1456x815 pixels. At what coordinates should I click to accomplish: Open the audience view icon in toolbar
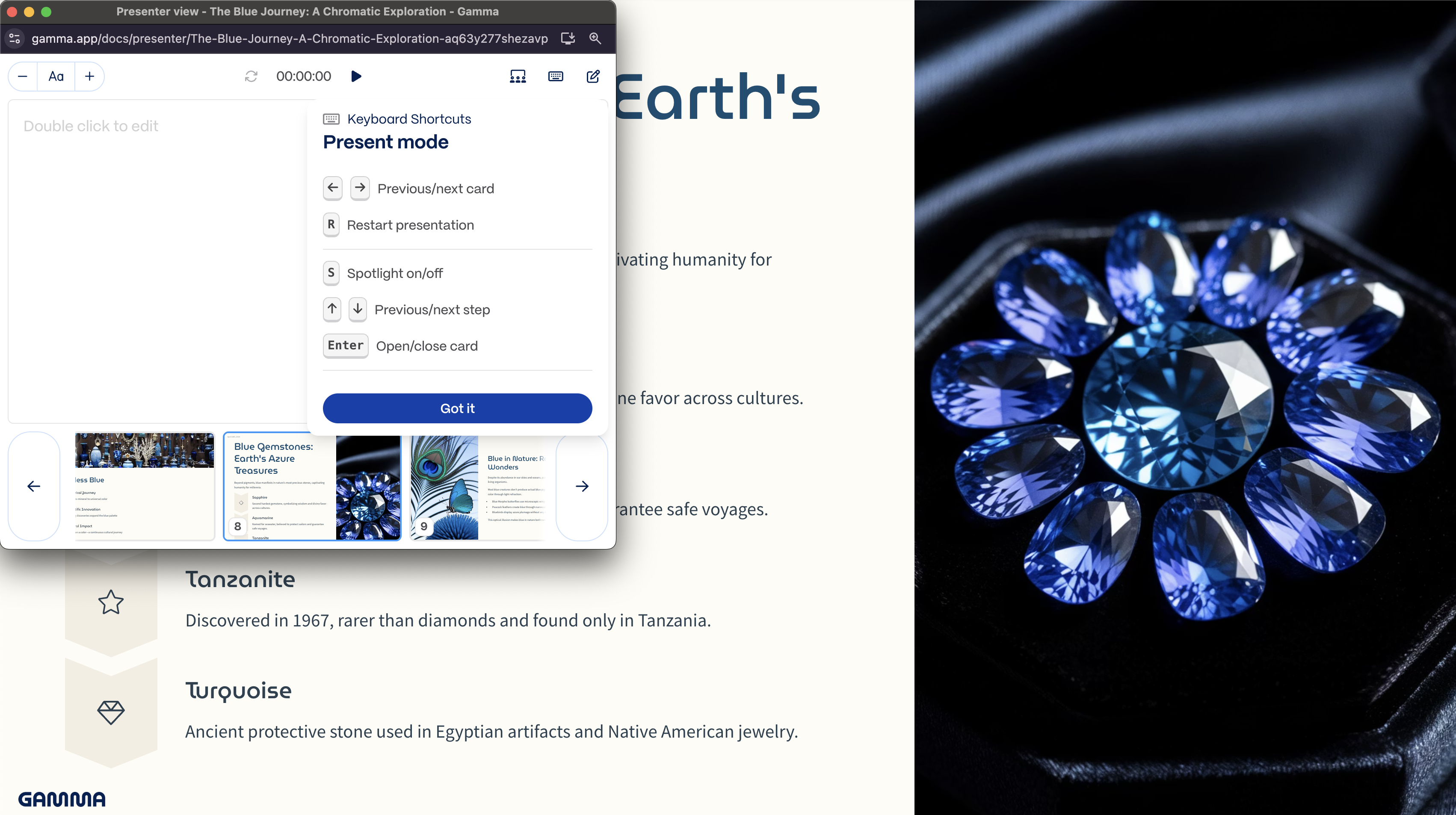[x=518, y=76]
